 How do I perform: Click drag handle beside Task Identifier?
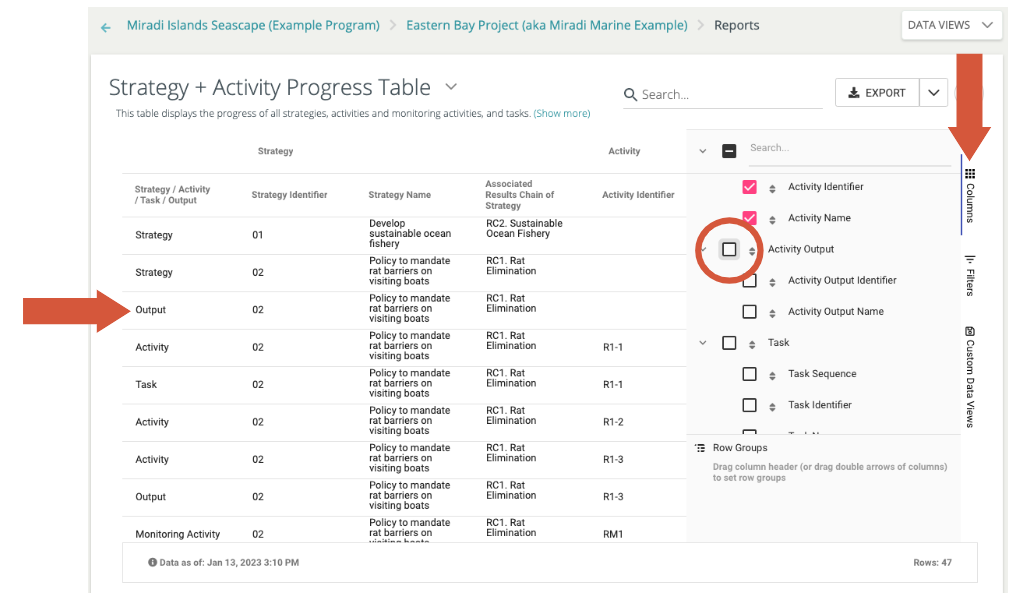pos(772,406)
